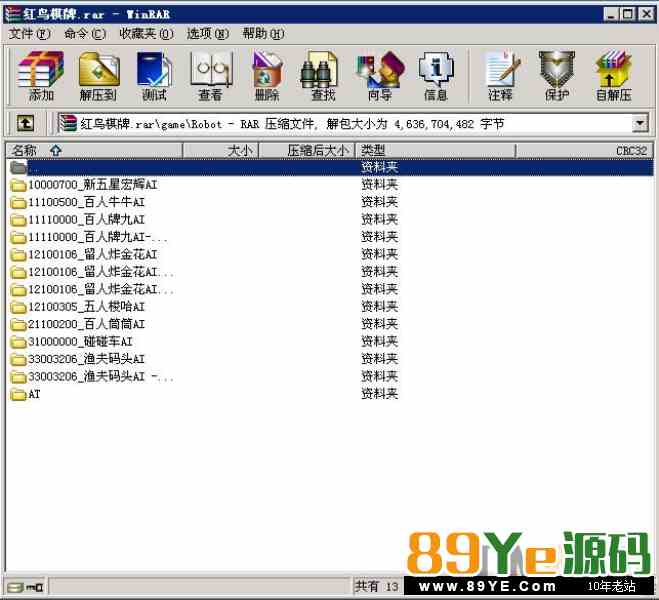The image size is (659, 600).
Task: Click folder icon of 31000000_碰碰车AI
Action: pyautogui.click(x=18, y=342)
